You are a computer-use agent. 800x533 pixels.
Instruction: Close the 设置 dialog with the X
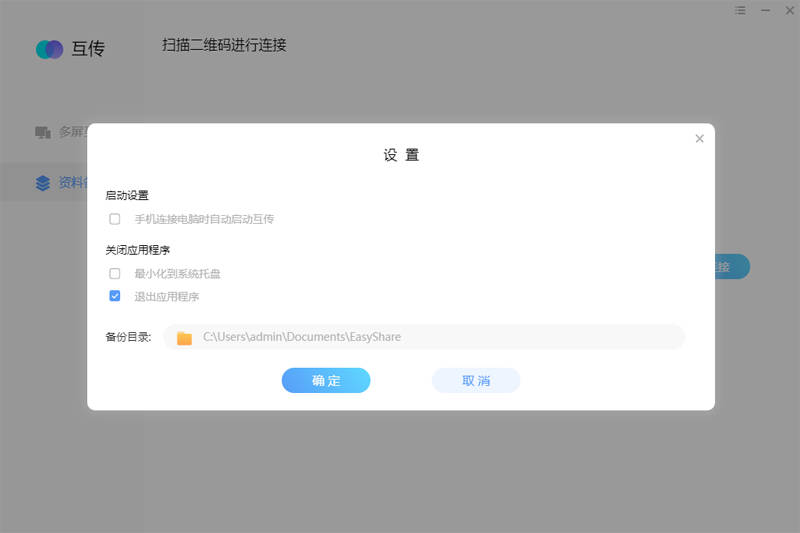[x=699, y=139]
